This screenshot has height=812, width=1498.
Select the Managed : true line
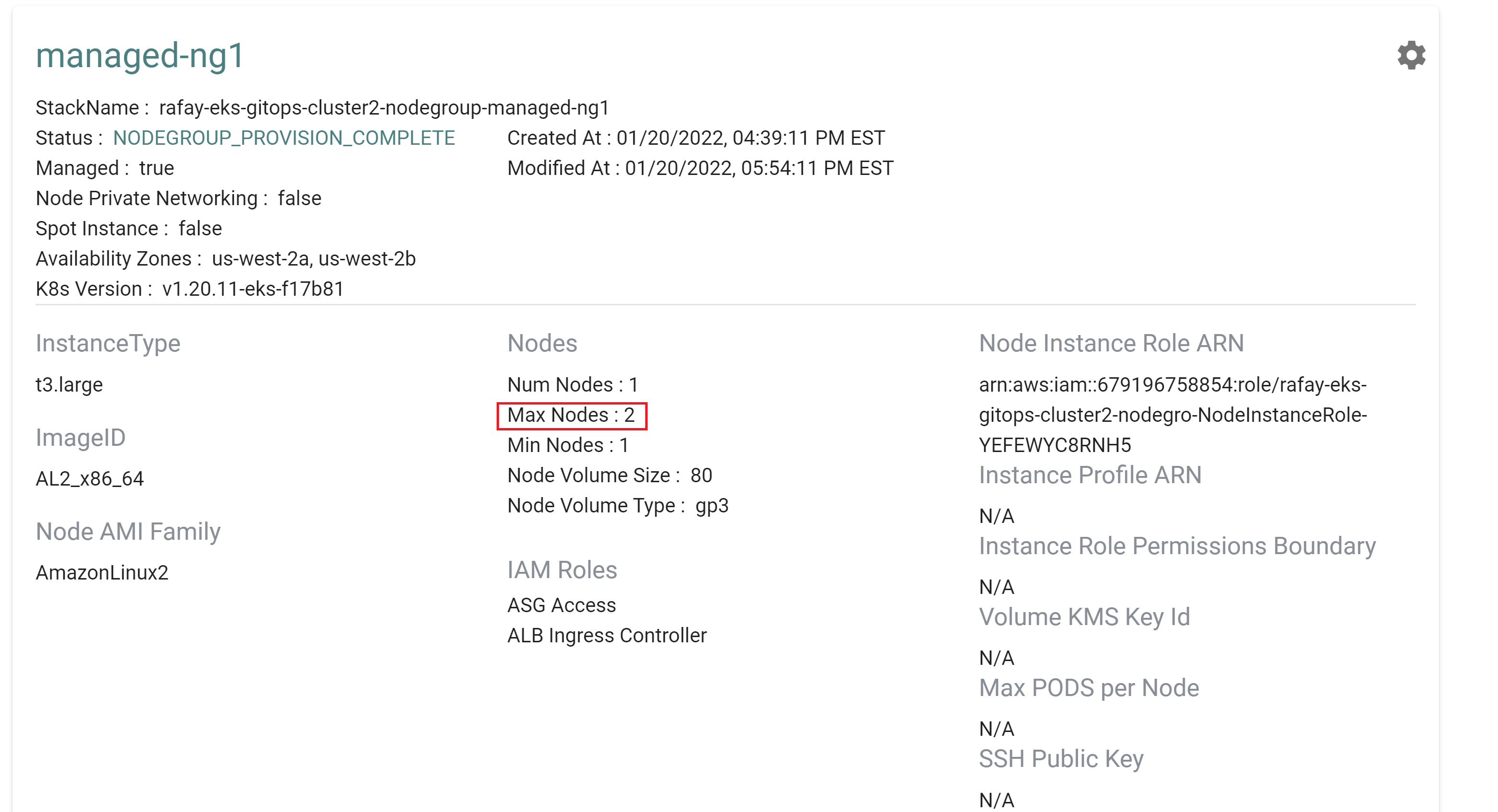[x=105, y=168]
